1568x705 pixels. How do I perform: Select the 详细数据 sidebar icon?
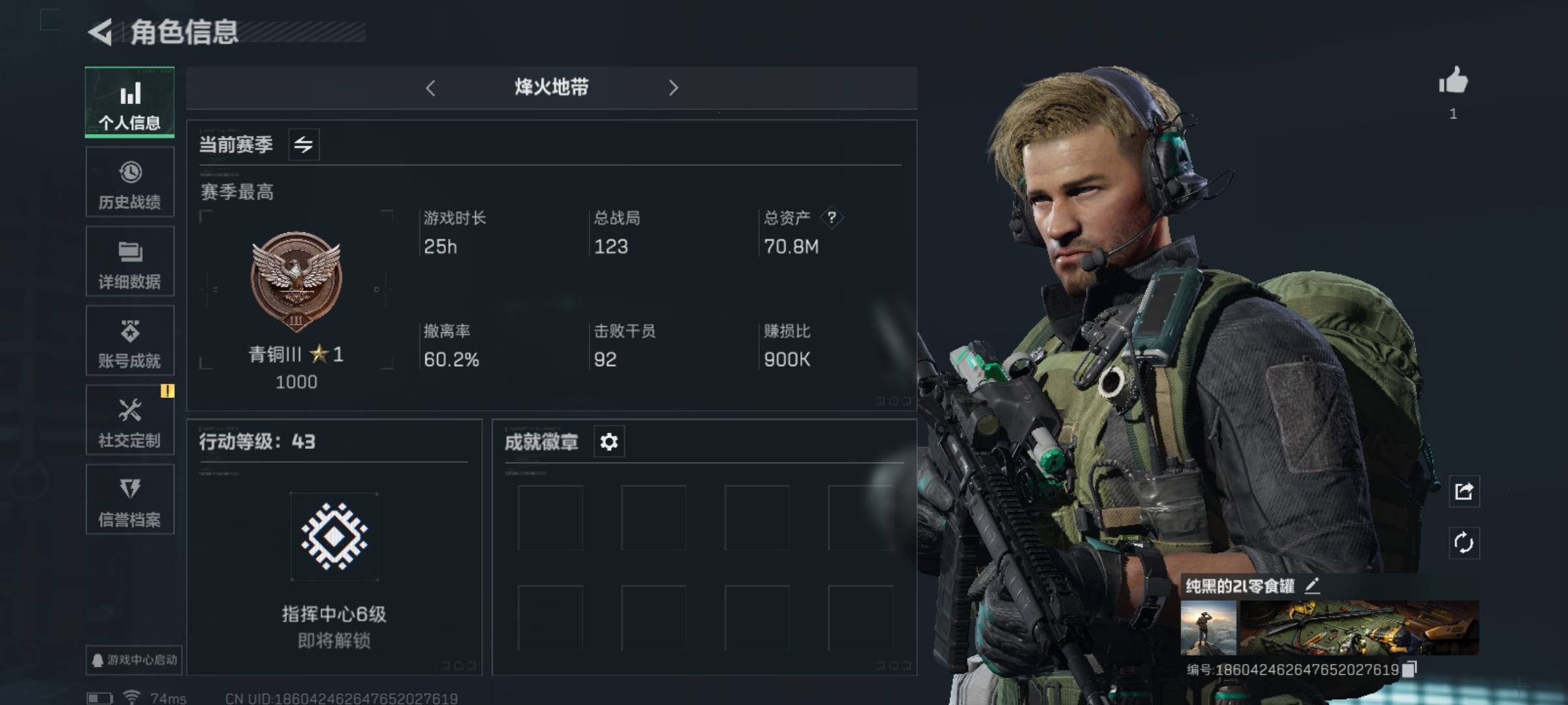tap(130, 261)
